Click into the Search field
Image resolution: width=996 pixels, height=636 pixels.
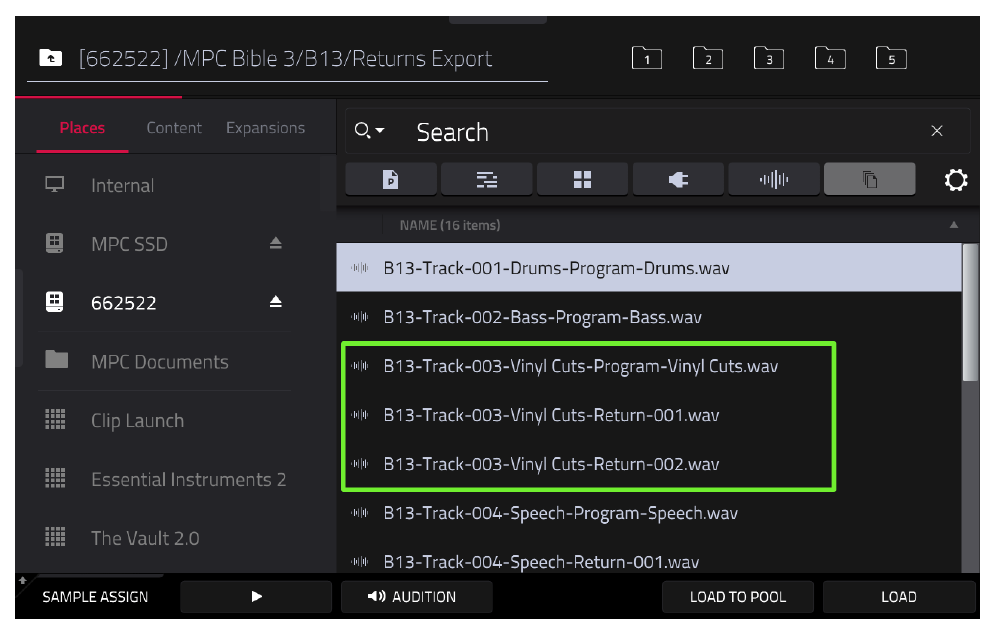pos(657,132)
